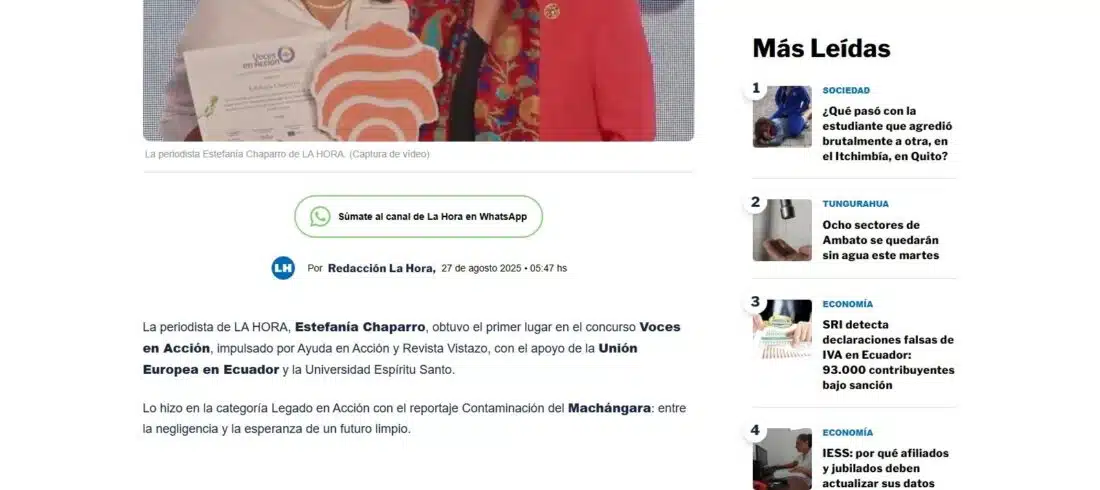Image resolution: width=1100 pixels, height=490 pixels.
Task: Click the article's main photo
Action: [418, 70]
